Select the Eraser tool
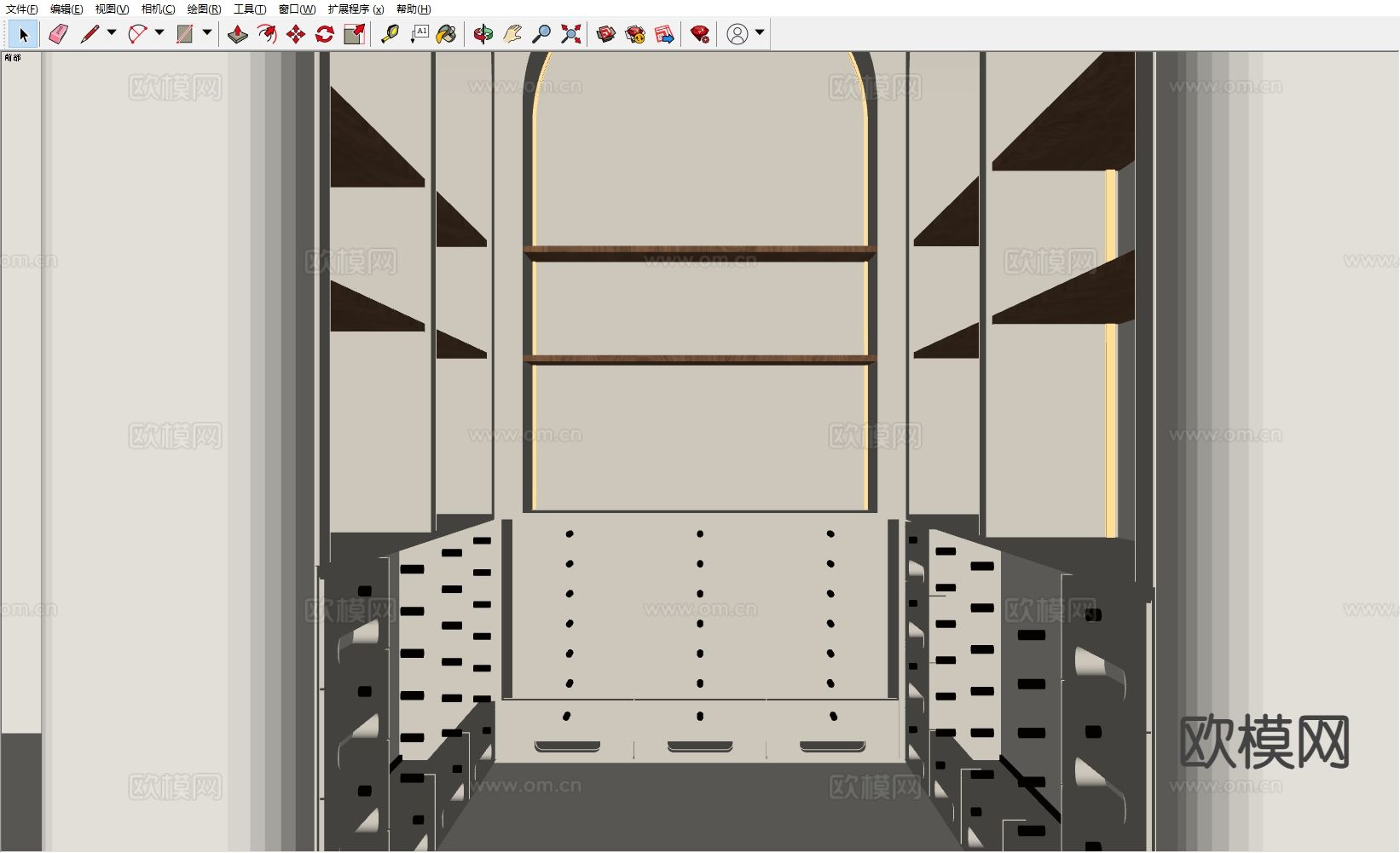This screenshot has width=1400, height=853. [x=58, y=34]
